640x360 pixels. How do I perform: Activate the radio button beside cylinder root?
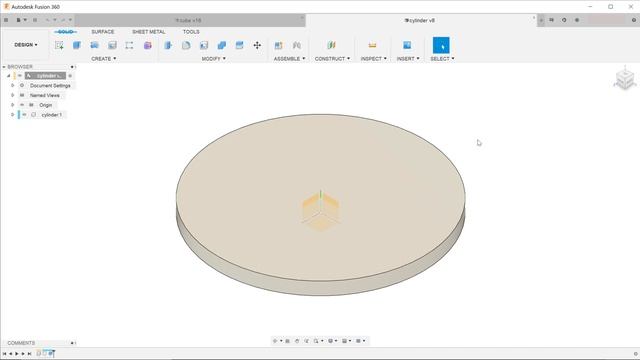[70, 76]
